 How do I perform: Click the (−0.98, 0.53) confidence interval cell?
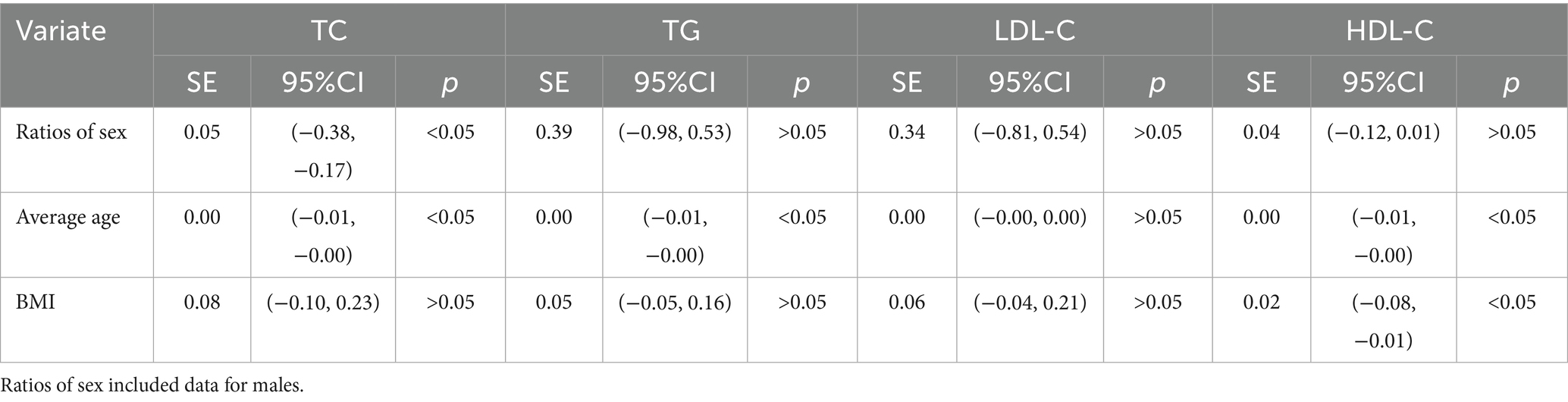tap(675, 132)
